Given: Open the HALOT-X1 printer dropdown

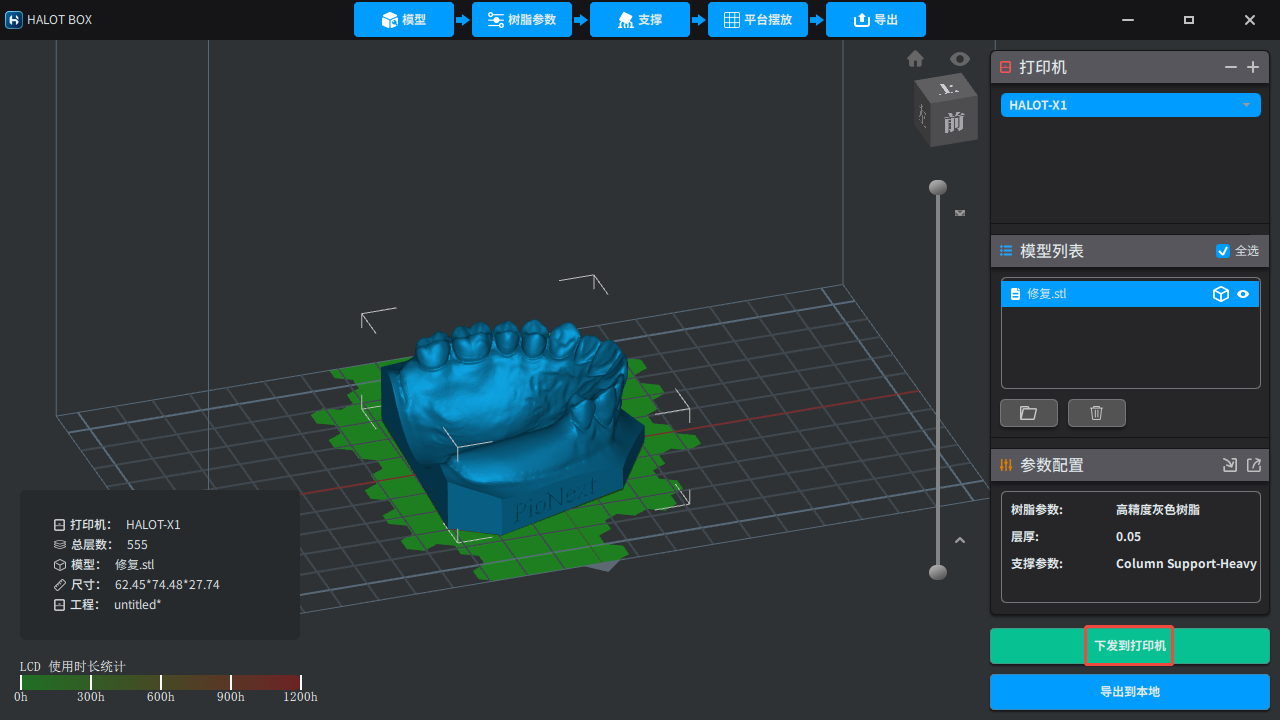Looking at the screenshot, I should click(x=1130, y=105).
